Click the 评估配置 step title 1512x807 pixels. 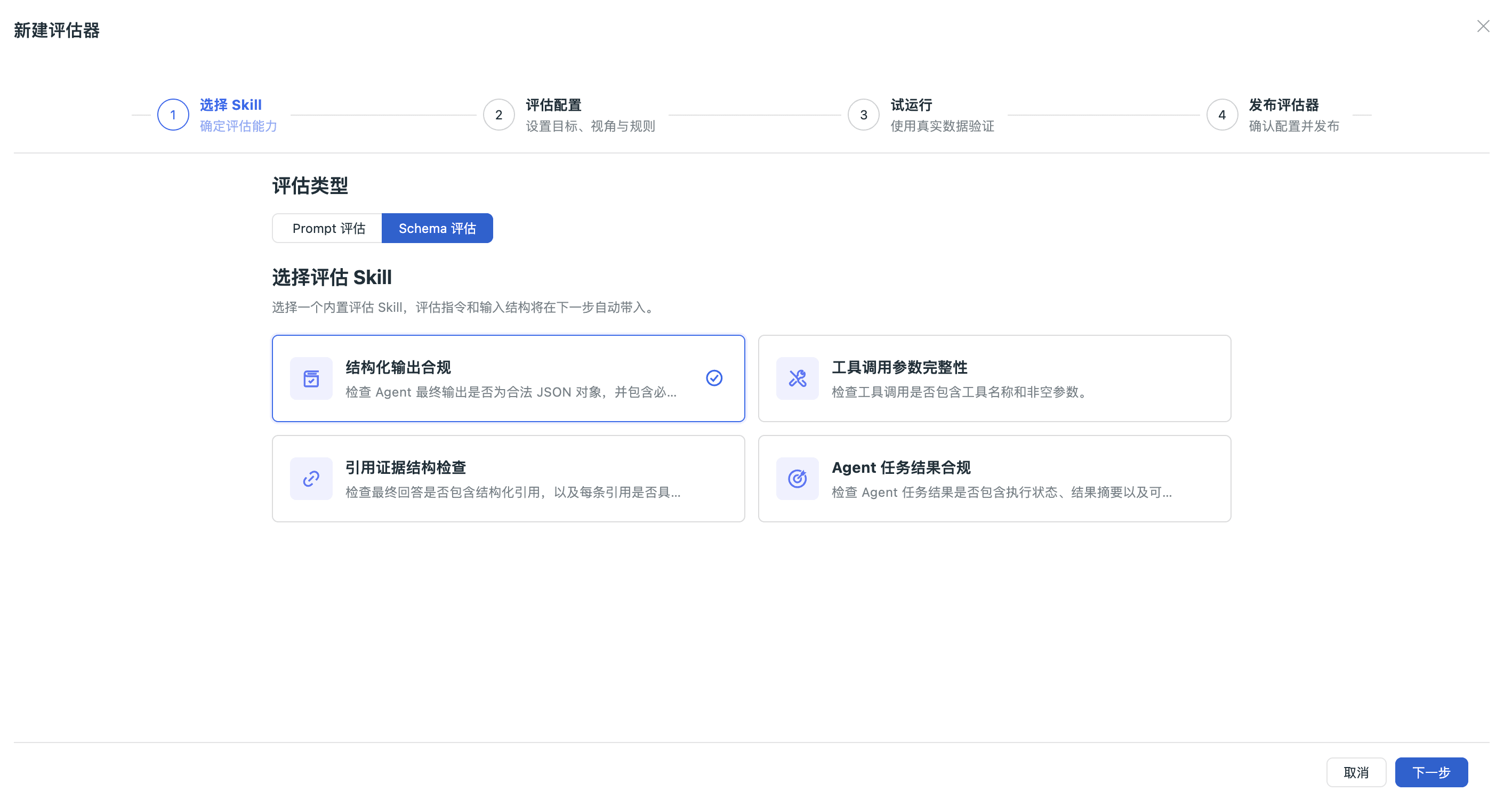[553, 105]
